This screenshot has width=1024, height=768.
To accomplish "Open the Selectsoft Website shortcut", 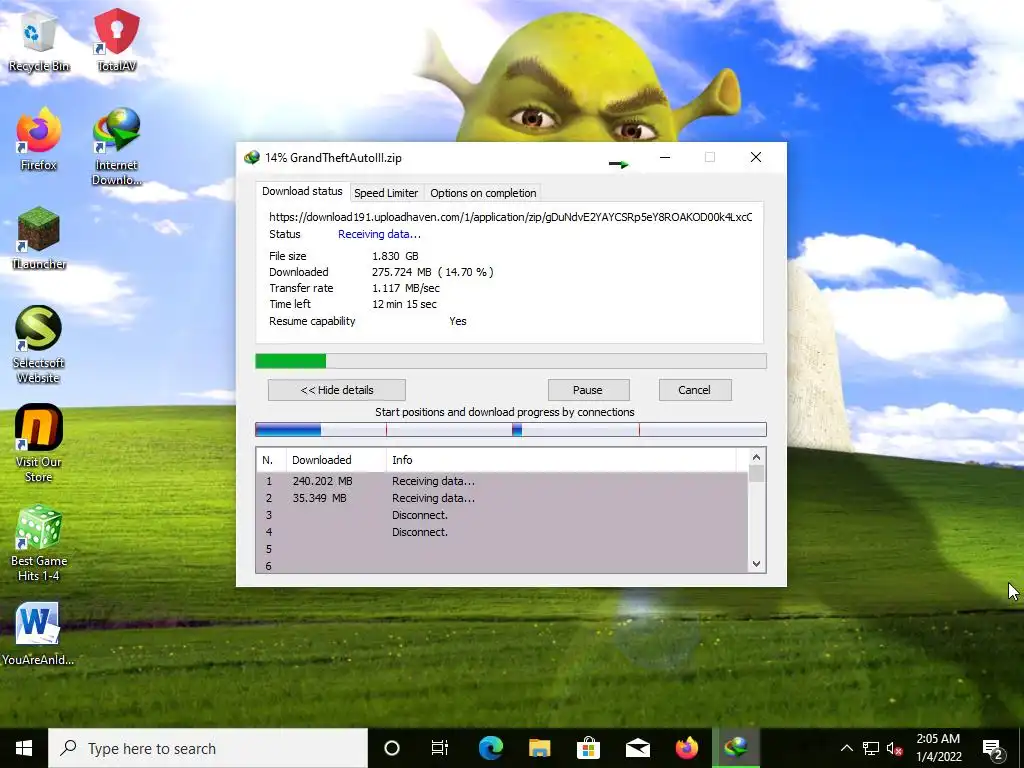I will point(39,345).
